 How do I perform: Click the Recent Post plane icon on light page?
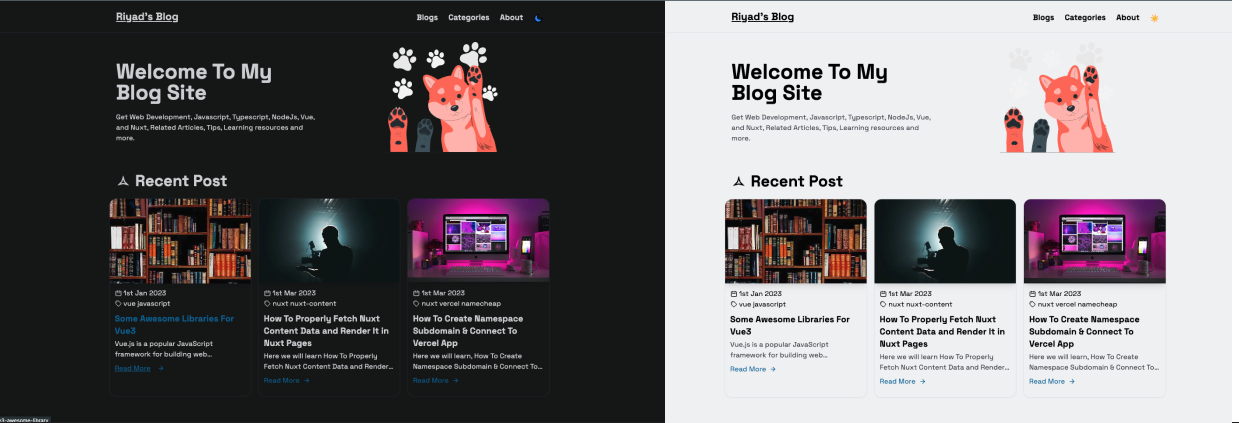(738, 181)
